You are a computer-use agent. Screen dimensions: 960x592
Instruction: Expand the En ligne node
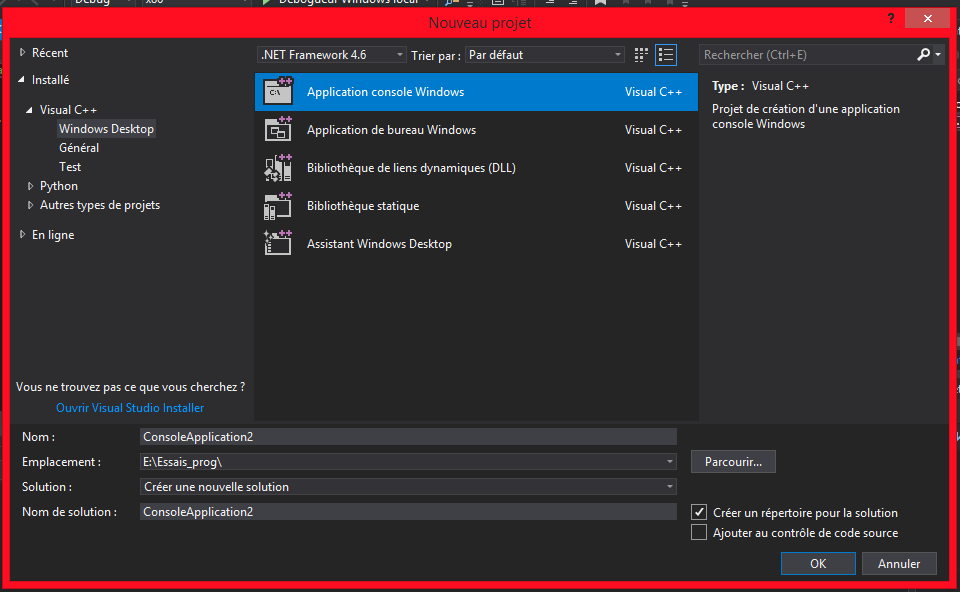click(23, 234)
